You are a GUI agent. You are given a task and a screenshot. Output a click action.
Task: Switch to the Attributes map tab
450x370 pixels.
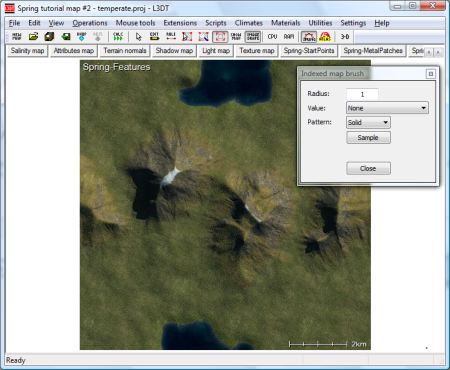click(74, 51)
